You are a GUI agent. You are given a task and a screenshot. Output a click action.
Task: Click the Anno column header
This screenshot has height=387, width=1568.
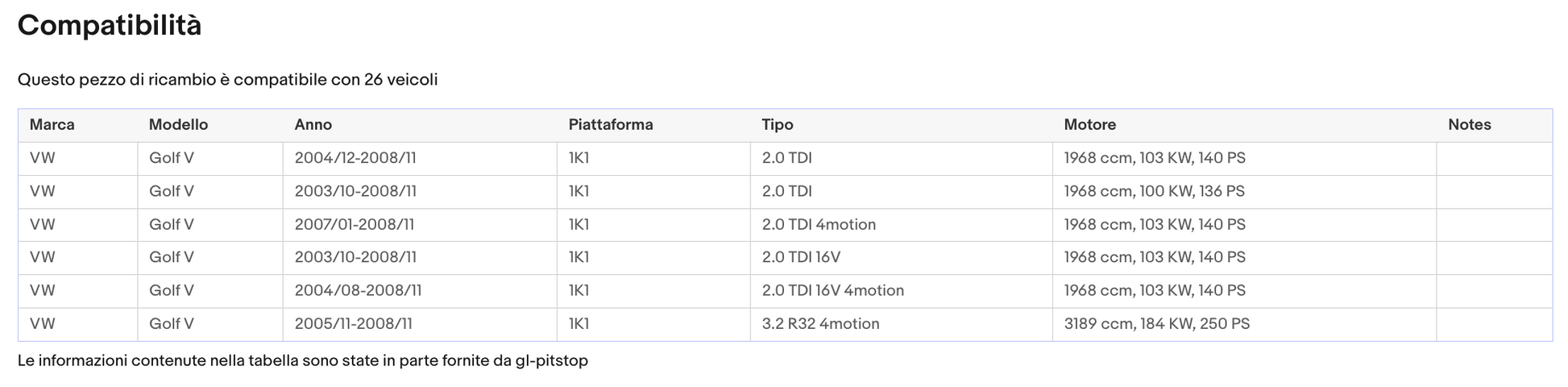(313, 125)
